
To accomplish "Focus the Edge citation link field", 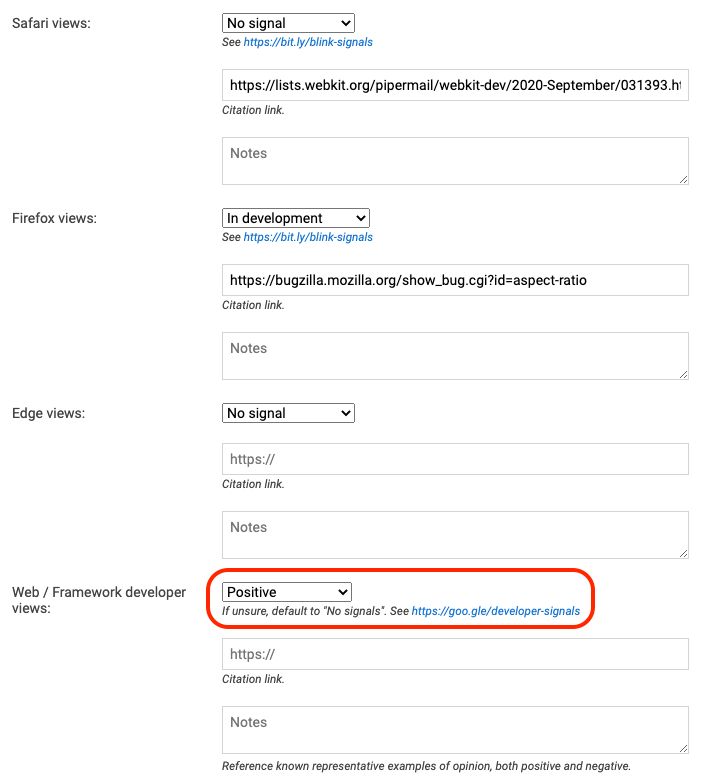I will 455,459.
